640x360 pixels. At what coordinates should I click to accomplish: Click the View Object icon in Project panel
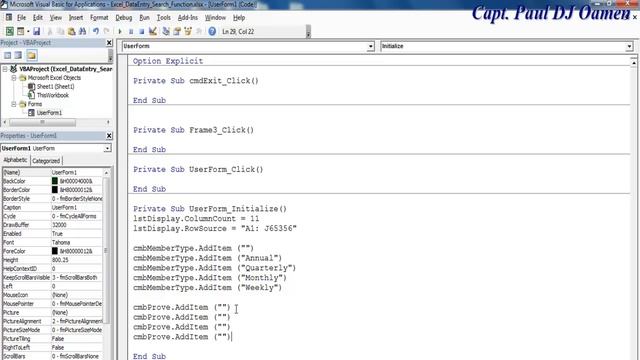coord(18,55)
